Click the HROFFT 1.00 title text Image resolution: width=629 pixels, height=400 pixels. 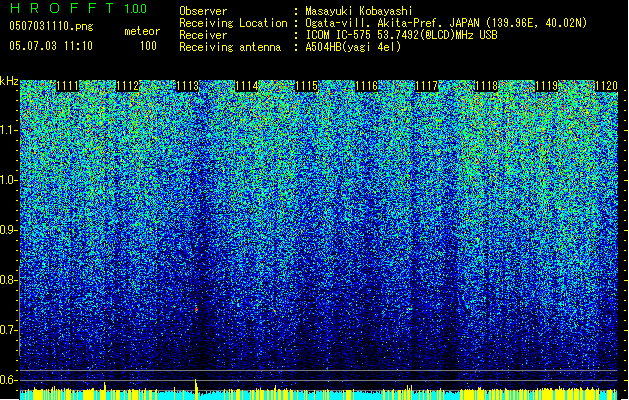pos(79,8)
